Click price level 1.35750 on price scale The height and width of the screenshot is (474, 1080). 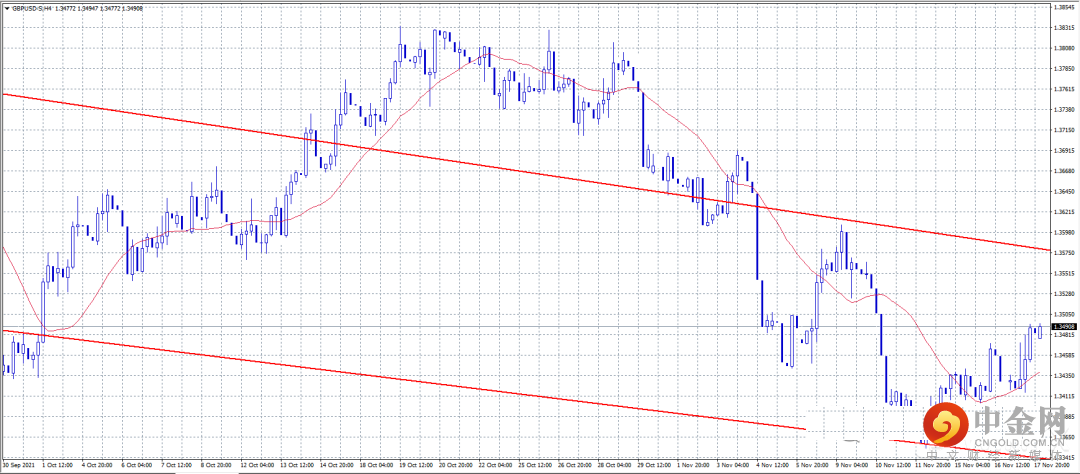pos(1066,253)
